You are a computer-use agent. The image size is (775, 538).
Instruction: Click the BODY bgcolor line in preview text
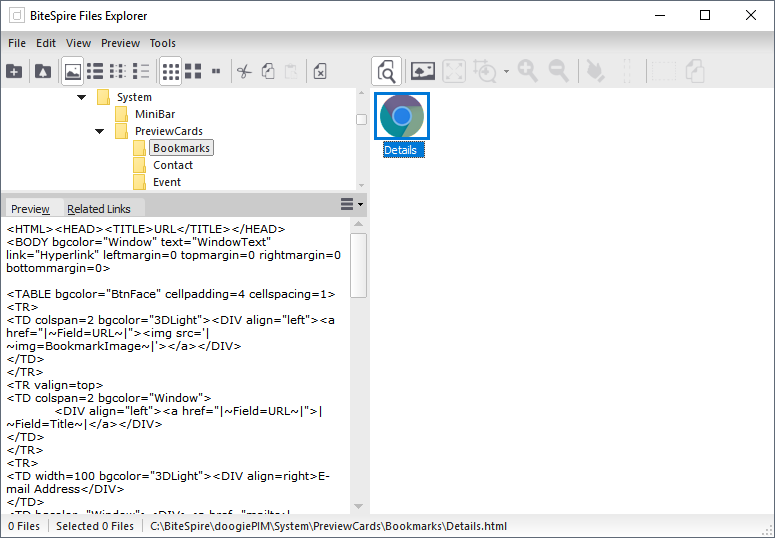[x=139, y=242]
